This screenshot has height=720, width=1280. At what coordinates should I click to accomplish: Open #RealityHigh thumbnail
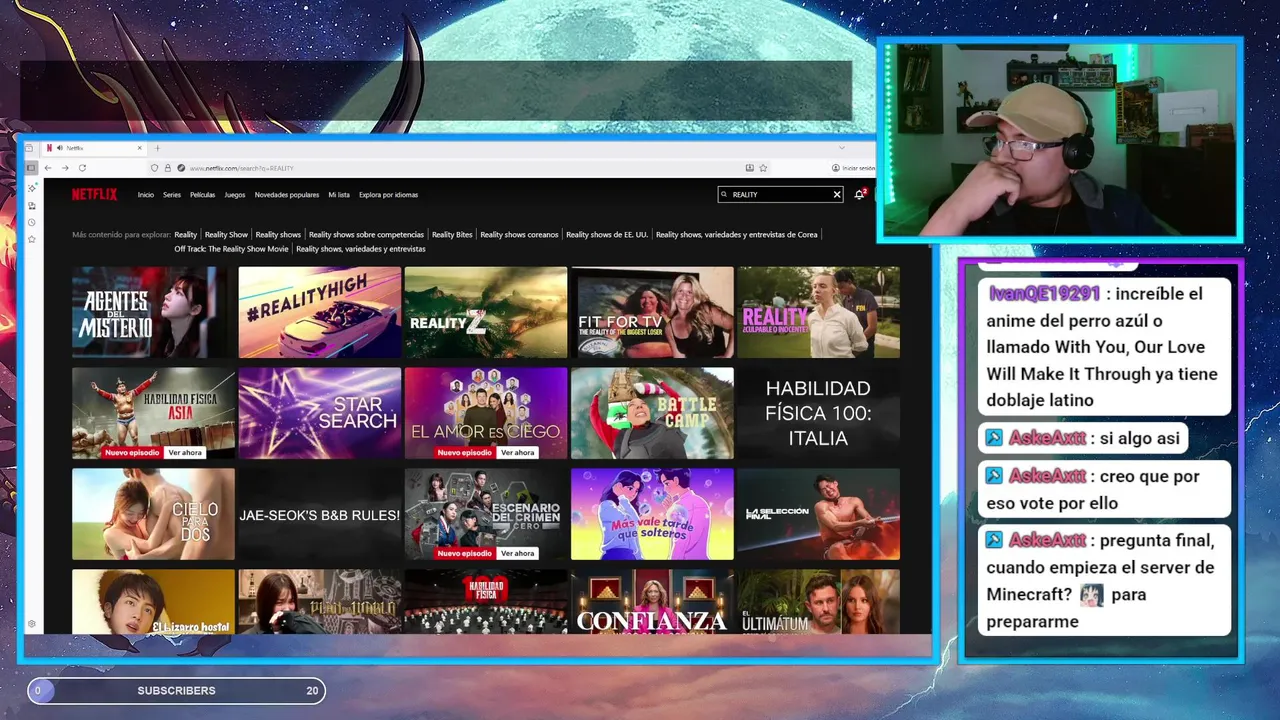pos(320,312)
